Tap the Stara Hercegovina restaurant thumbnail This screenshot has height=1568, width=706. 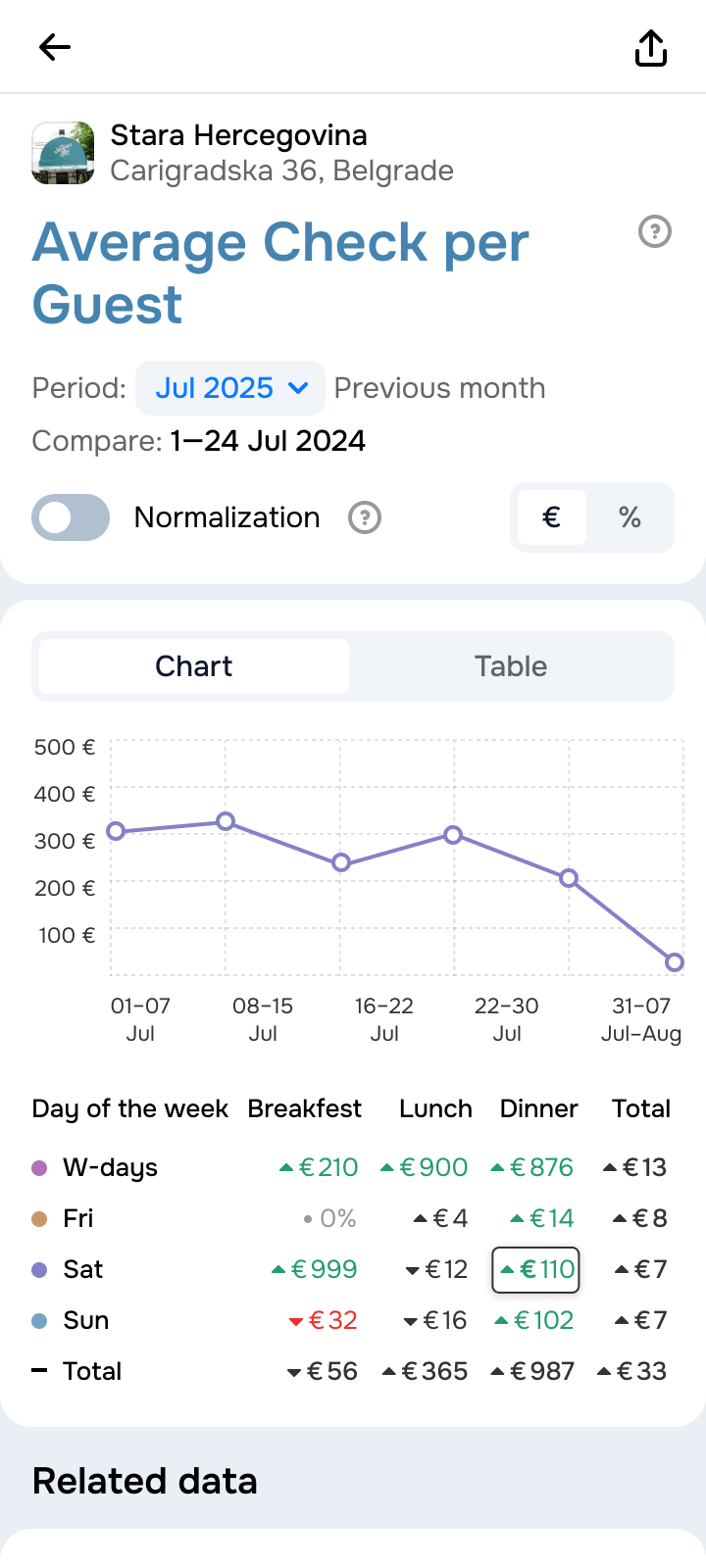(x=64, y=153)
